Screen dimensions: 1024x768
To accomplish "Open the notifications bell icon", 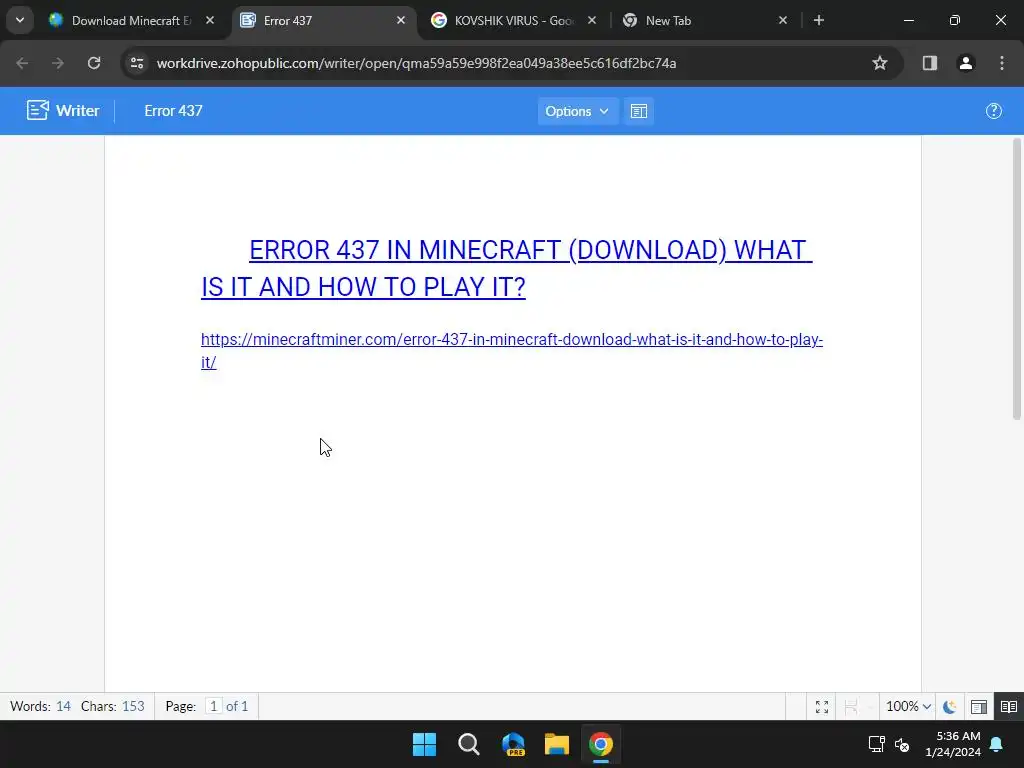I will click(997, 744).
